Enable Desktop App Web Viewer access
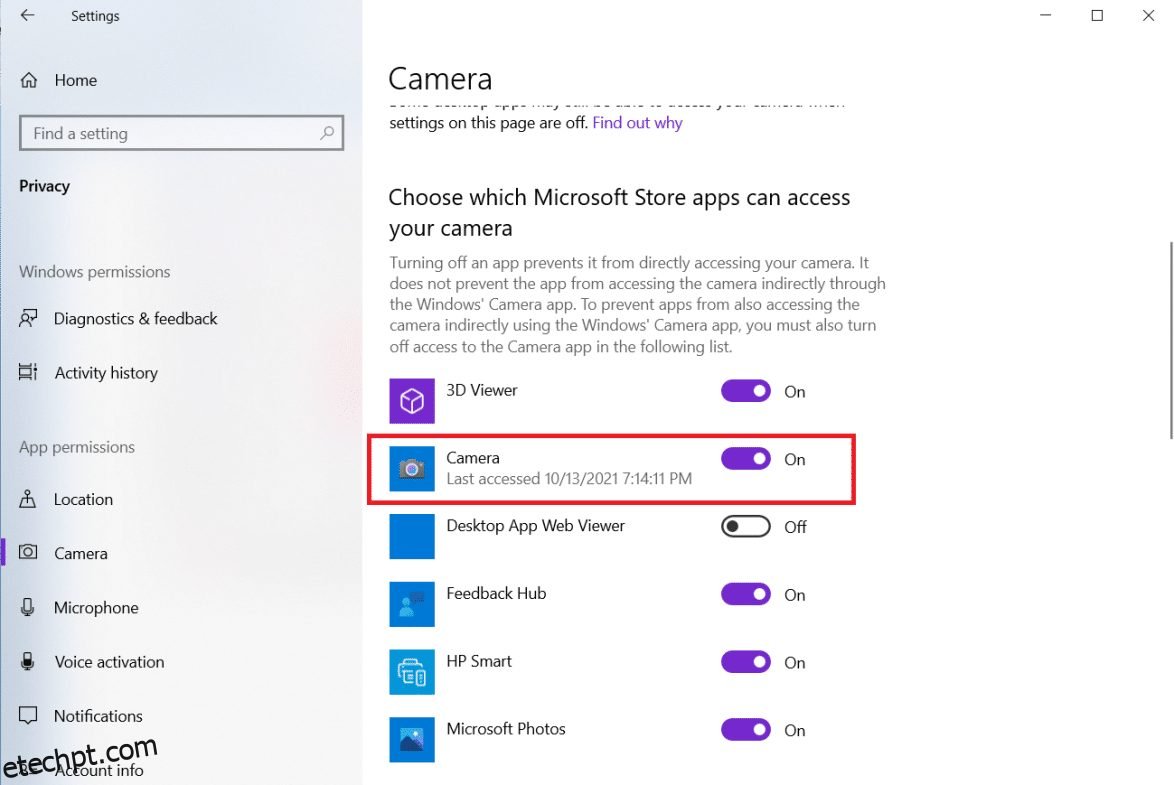1174x785 pixels. coord(746,527)
